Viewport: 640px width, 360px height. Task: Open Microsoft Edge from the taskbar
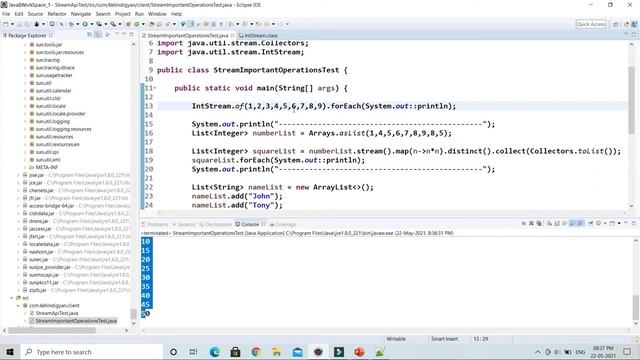tap(215, 352)
